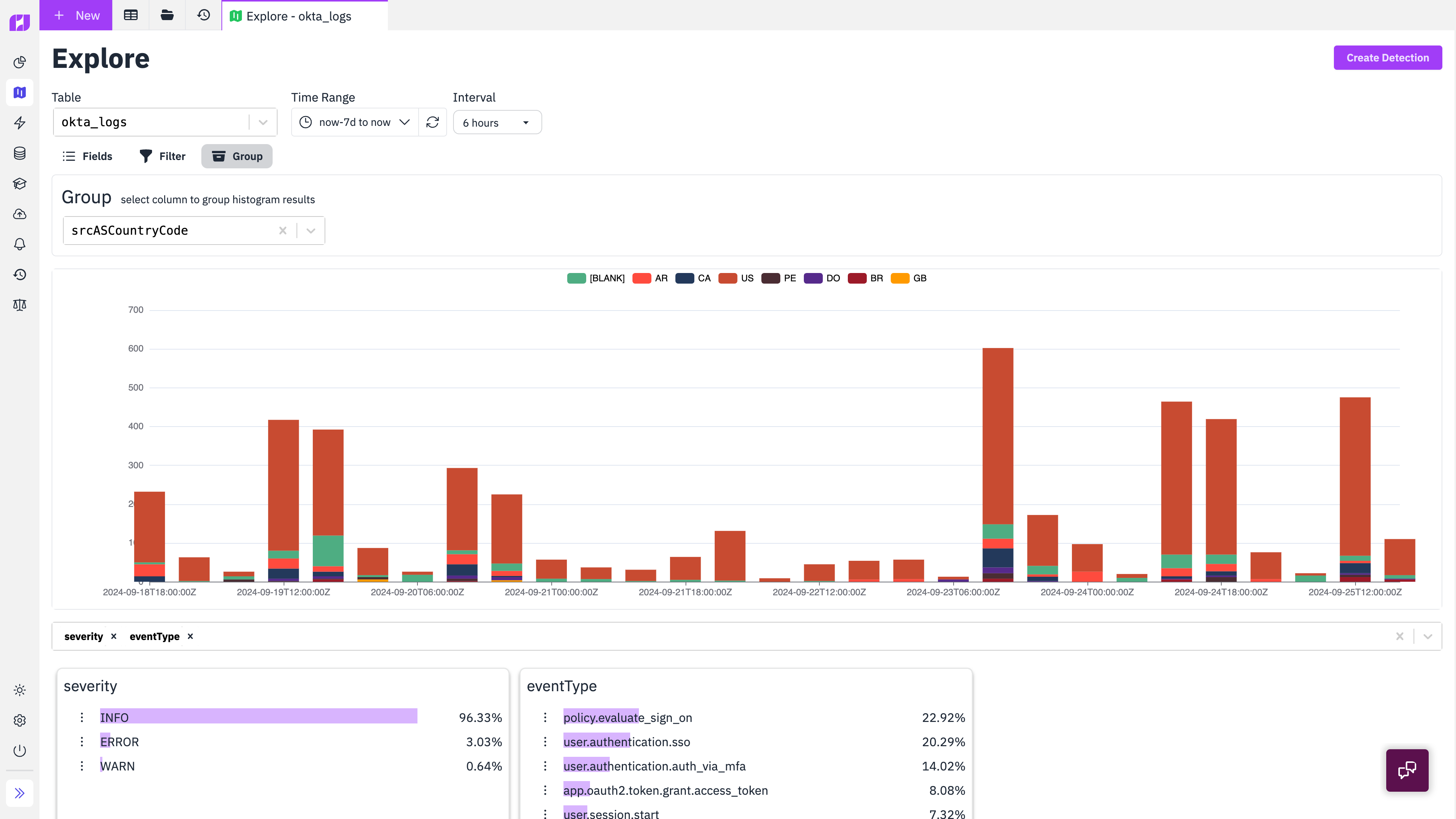The width and height of the screenshot is (1456, 819).
Task: Open the table grid icon in top bar
Action: point(130,15)
